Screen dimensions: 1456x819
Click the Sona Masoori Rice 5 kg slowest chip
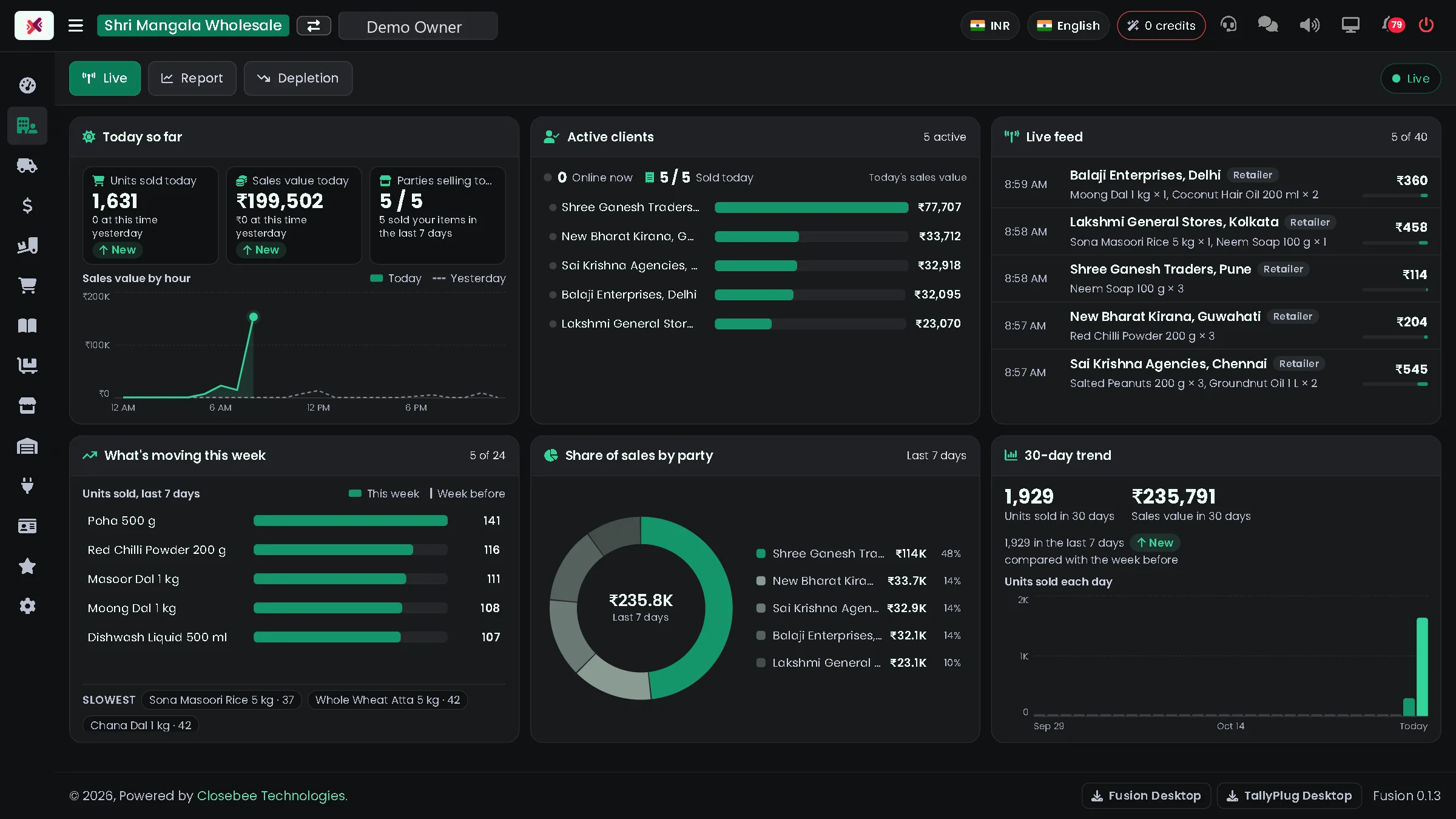[221, 700]
